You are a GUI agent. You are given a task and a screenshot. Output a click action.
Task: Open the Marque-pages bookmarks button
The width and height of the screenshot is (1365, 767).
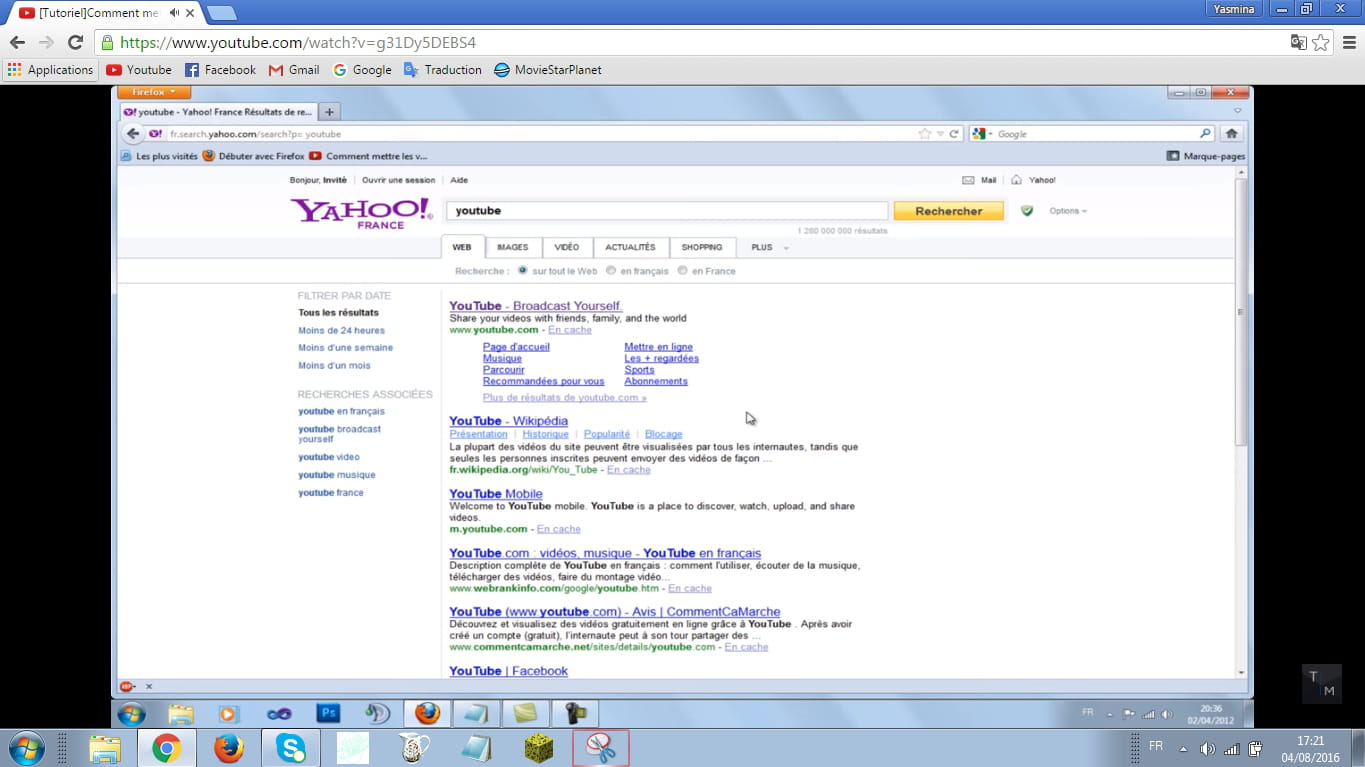pos(1206,156)
